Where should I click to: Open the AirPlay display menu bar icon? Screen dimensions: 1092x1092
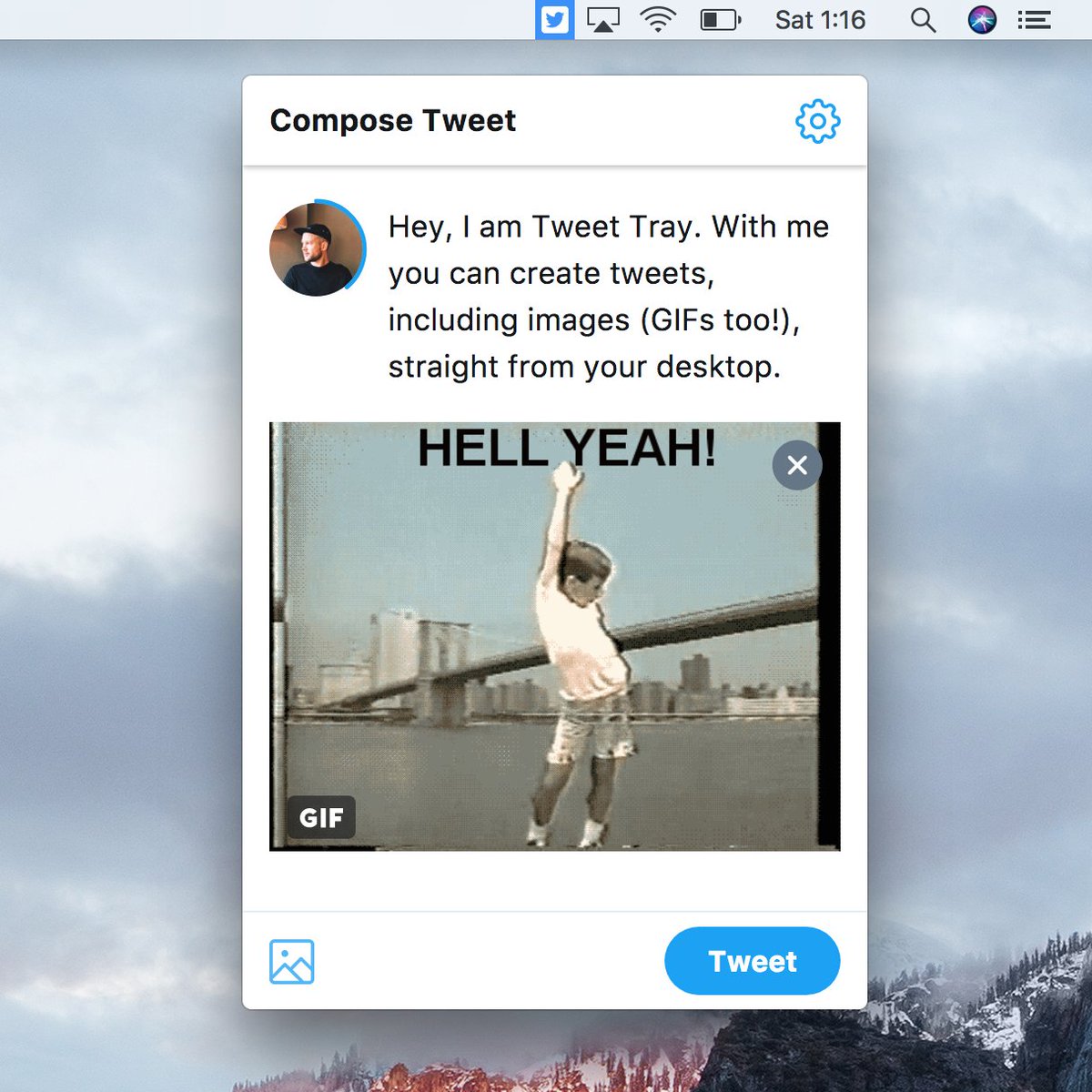click(x=603, y=19)
